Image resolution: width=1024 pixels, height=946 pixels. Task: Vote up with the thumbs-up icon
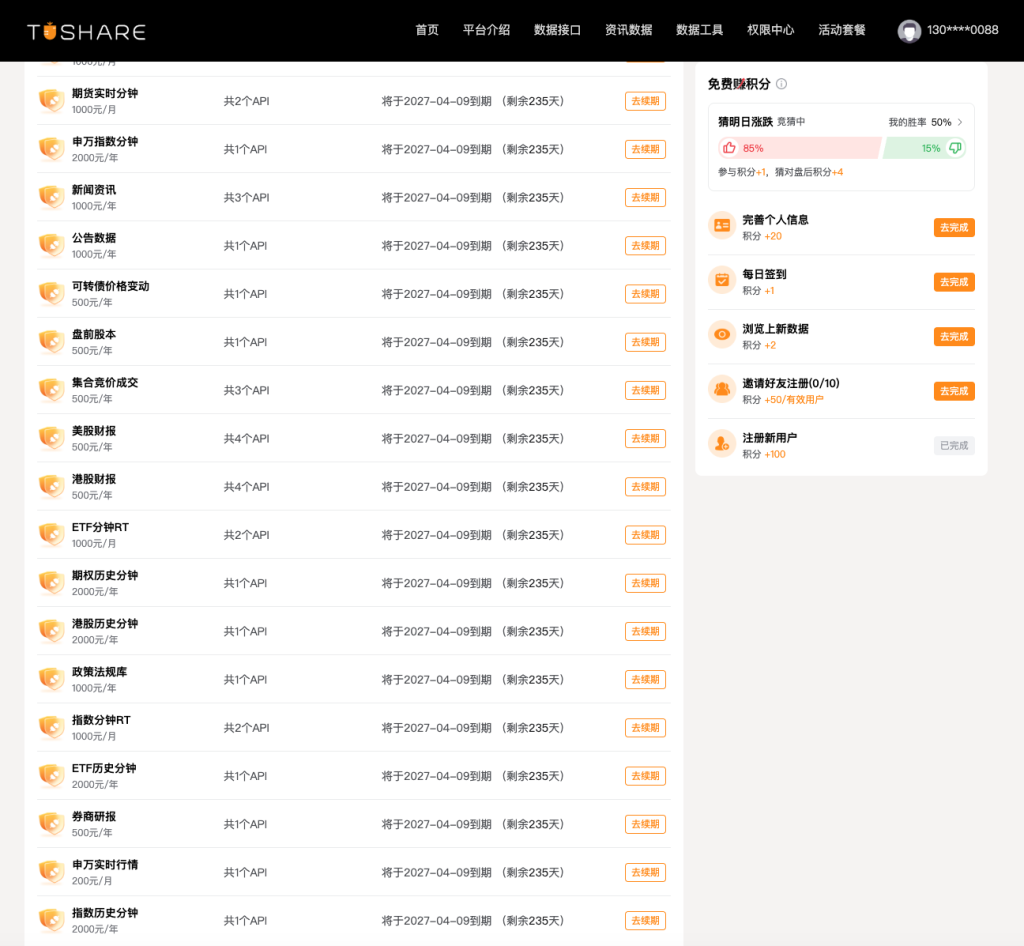tap(729, 148)
